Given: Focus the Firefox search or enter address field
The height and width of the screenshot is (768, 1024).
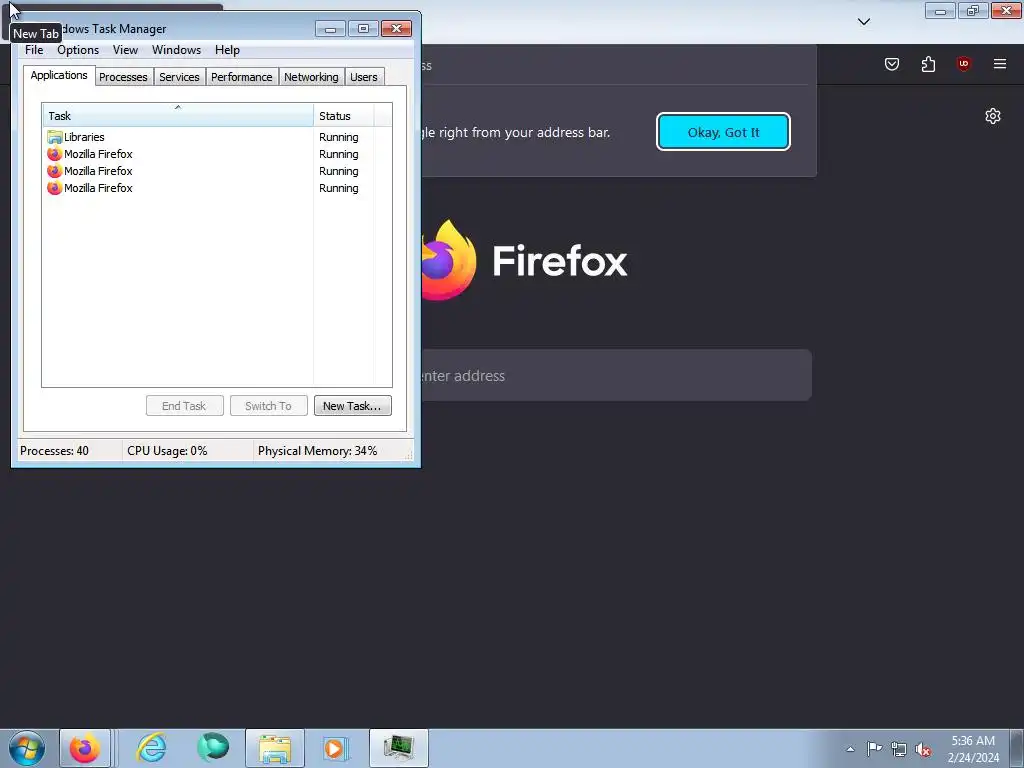Looking at the screenshot, I should pyautogui.click(x=616, y=376).
